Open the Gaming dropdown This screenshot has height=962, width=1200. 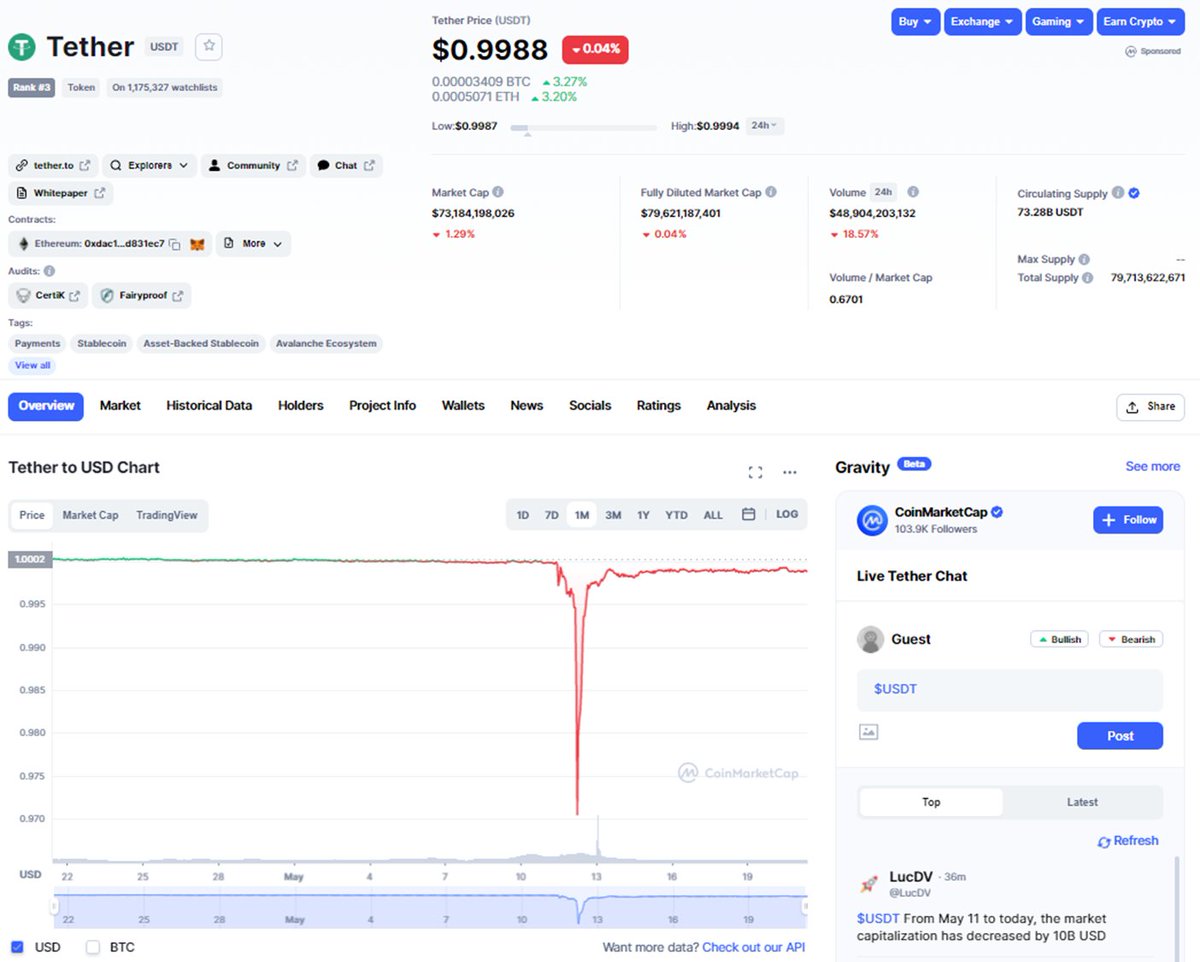(x=1058, y=21)
